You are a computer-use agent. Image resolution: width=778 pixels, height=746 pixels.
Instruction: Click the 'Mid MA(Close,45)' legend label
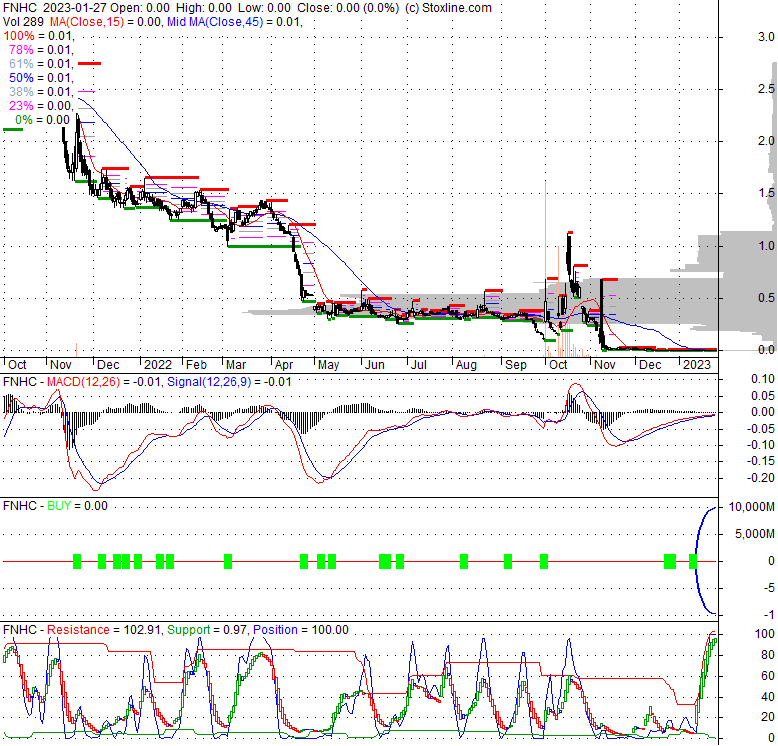coord(215,22)
